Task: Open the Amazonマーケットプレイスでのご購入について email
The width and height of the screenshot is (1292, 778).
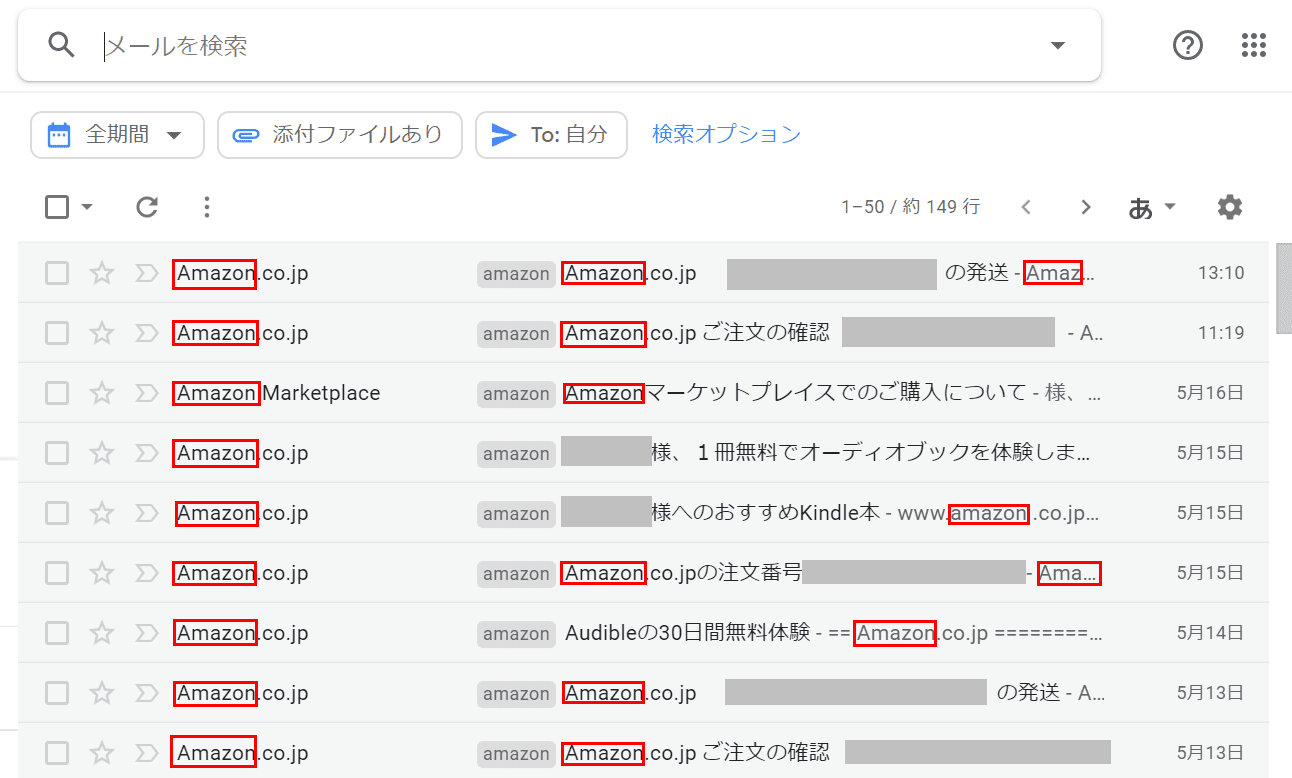Action: point(796,393)
